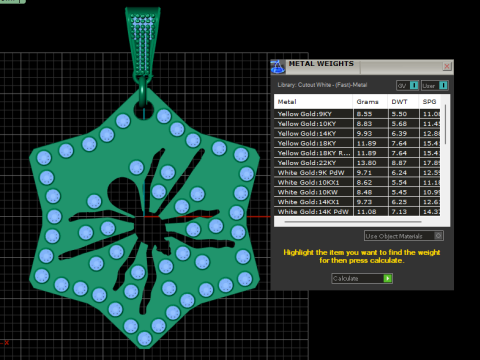Click the Metal Weights scale icon in title bar
Image resolution: width=480 pixels, height=360 pixels.
coord(278,67)
